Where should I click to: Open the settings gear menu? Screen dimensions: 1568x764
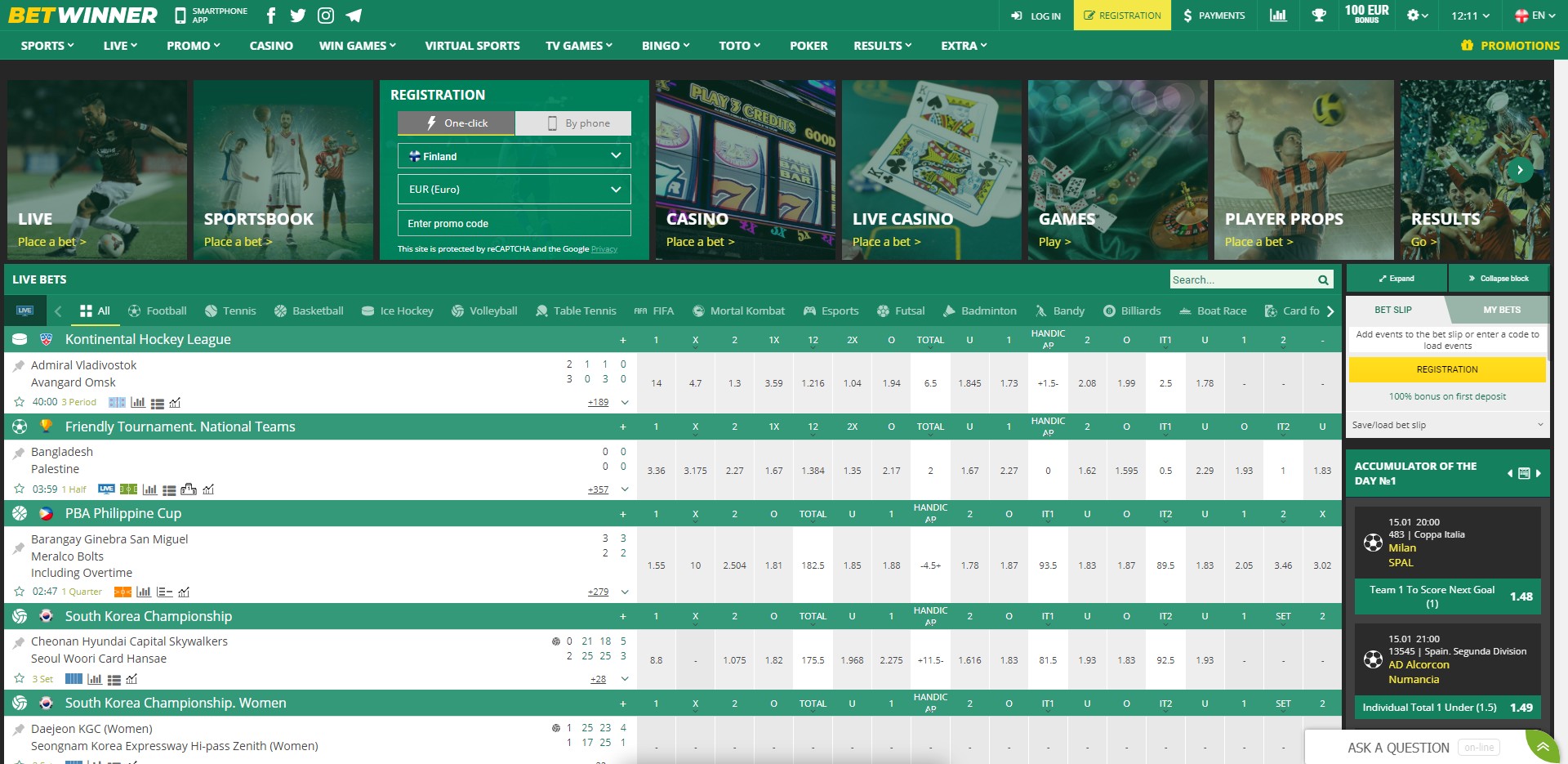pyautogui.click(x=1417, y=16)
